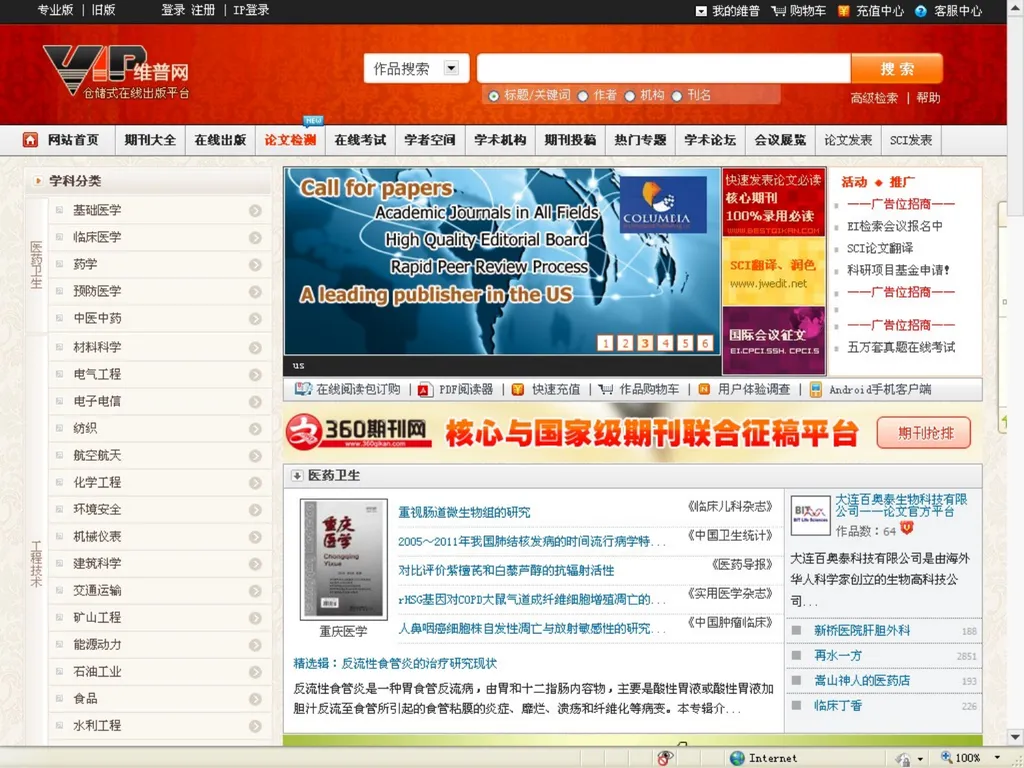The width and height of the screenshot is (1024, 768).
Task: Click the arrow icon on 材料科学 row
Action: (255, 347)
